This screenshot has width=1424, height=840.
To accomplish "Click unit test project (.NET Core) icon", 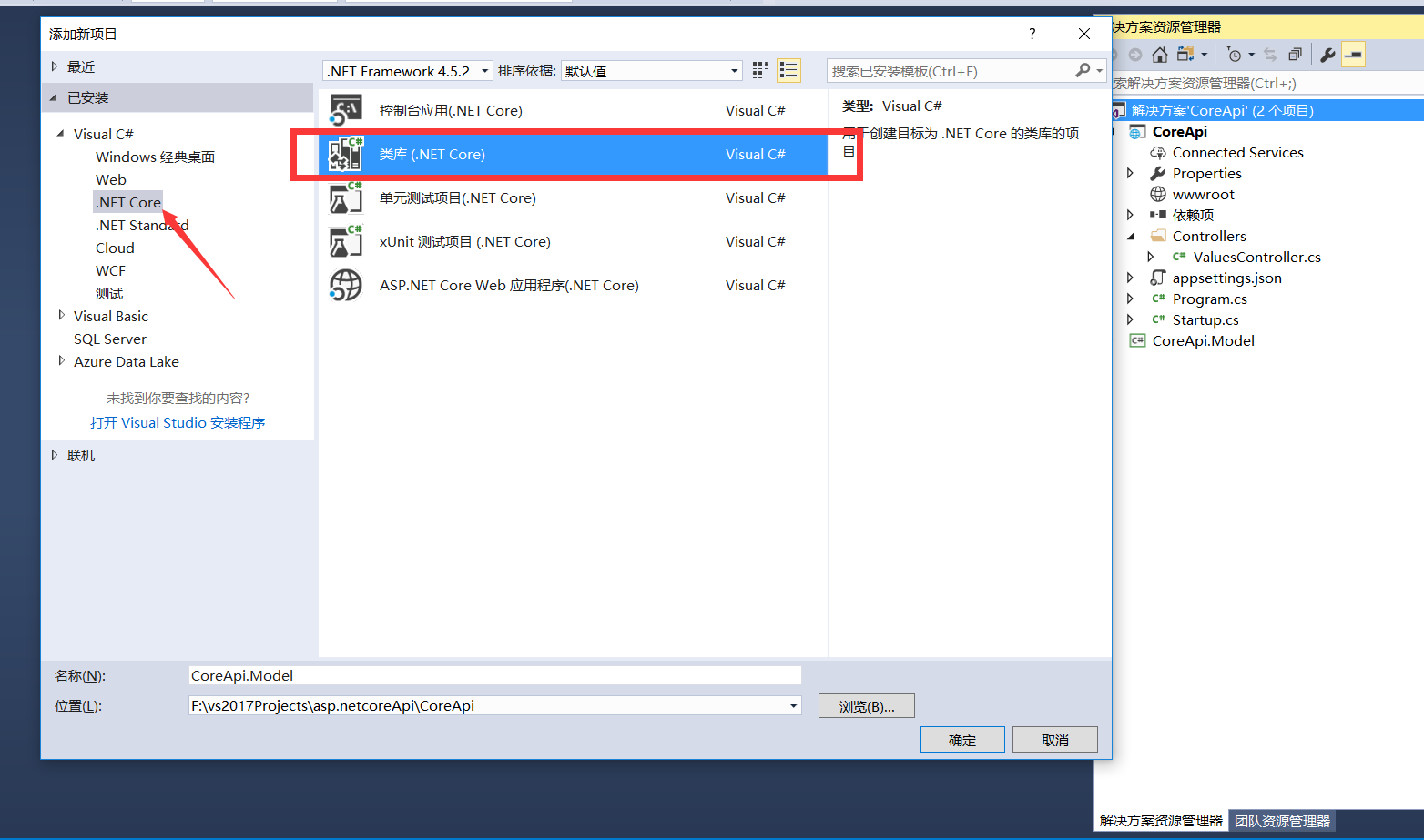I will click(346, 197).
